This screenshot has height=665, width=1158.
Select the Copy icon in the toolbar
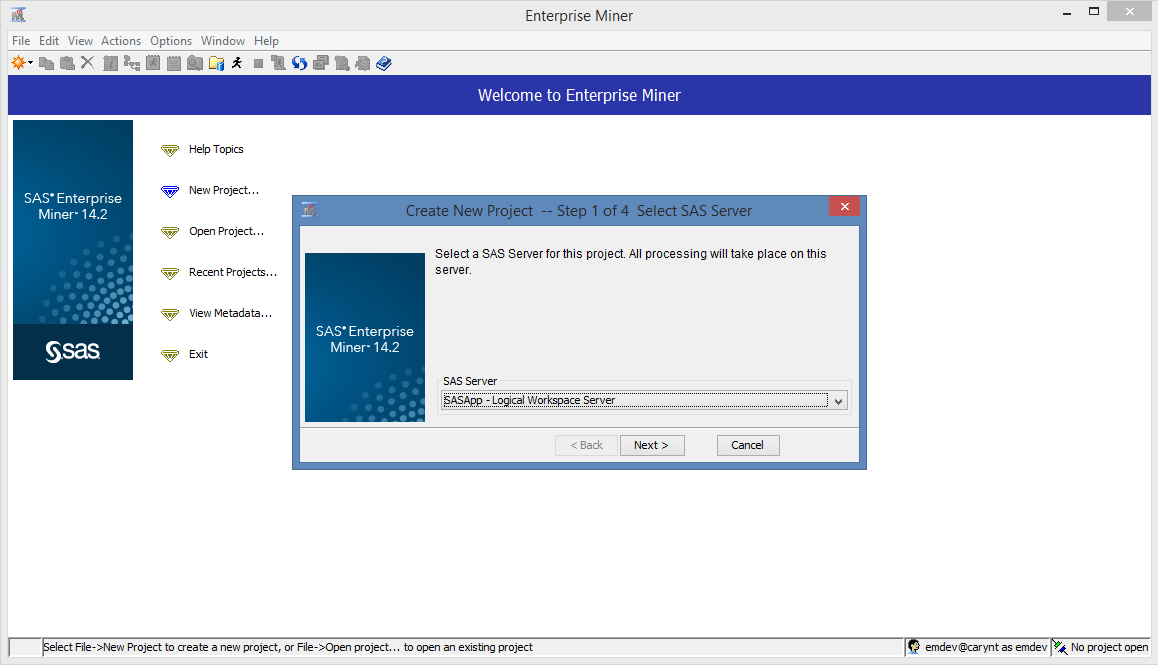pyautogui.click(x=47, y=62)
